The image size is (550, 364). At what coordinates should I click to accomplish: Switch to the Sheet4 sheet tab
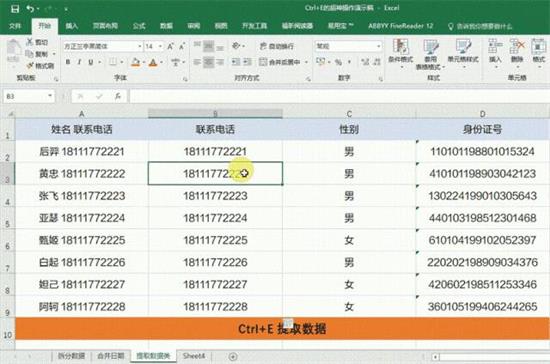click(194, 356)
